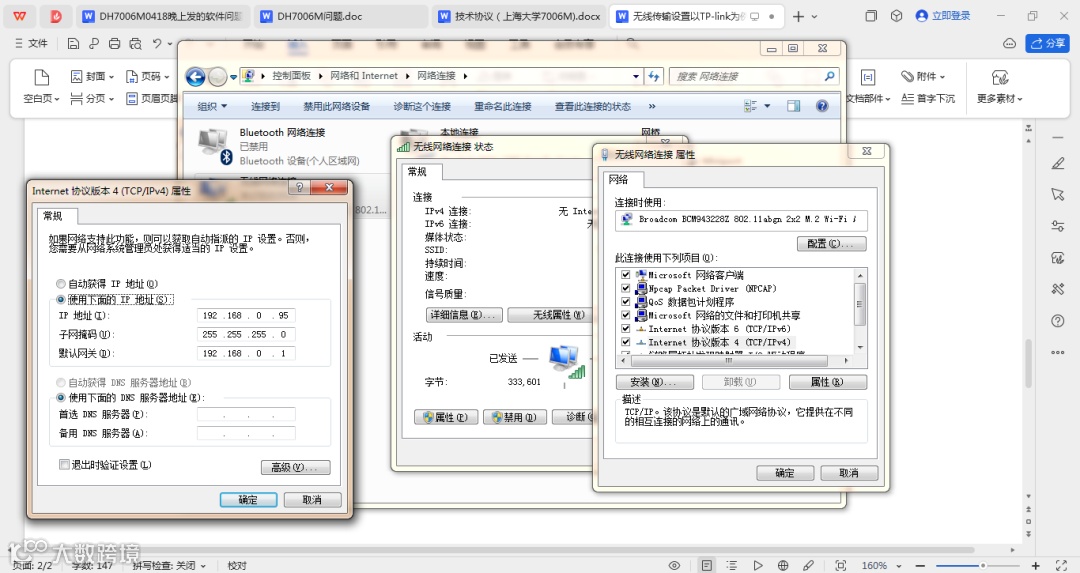The width and height of the screenshot is (1080, 573).
Task: Expand the 附件 attachment dropdown
Action: pyautogui.click(x=942, y=76)
